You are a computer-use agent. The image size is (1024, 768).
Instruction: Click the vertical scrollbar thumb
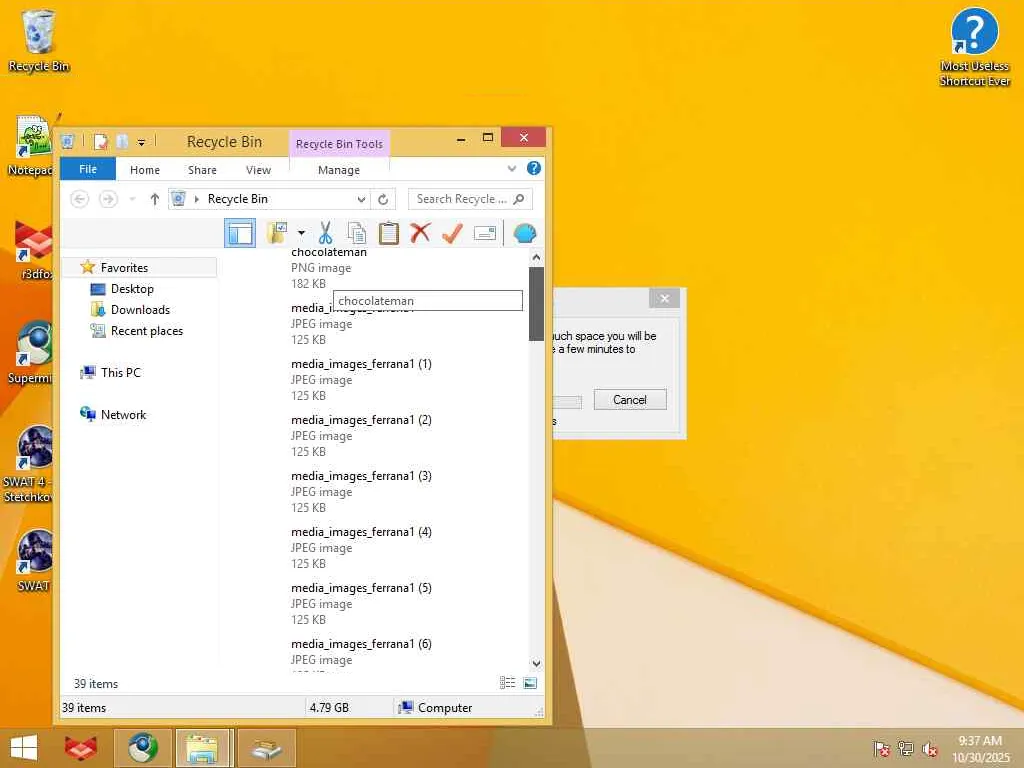pos(536,304)
